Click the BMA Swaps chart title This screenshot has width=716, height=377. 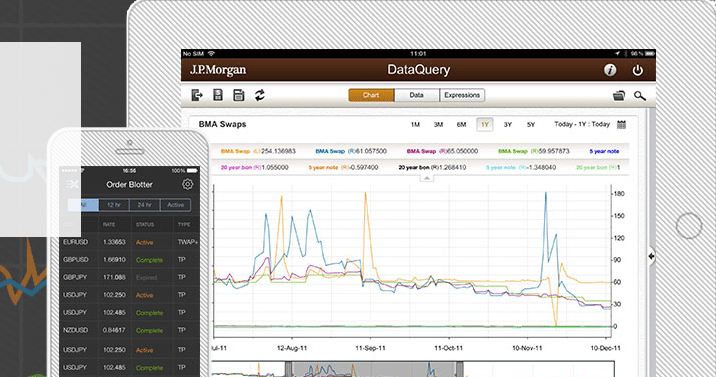pos(222,124)
